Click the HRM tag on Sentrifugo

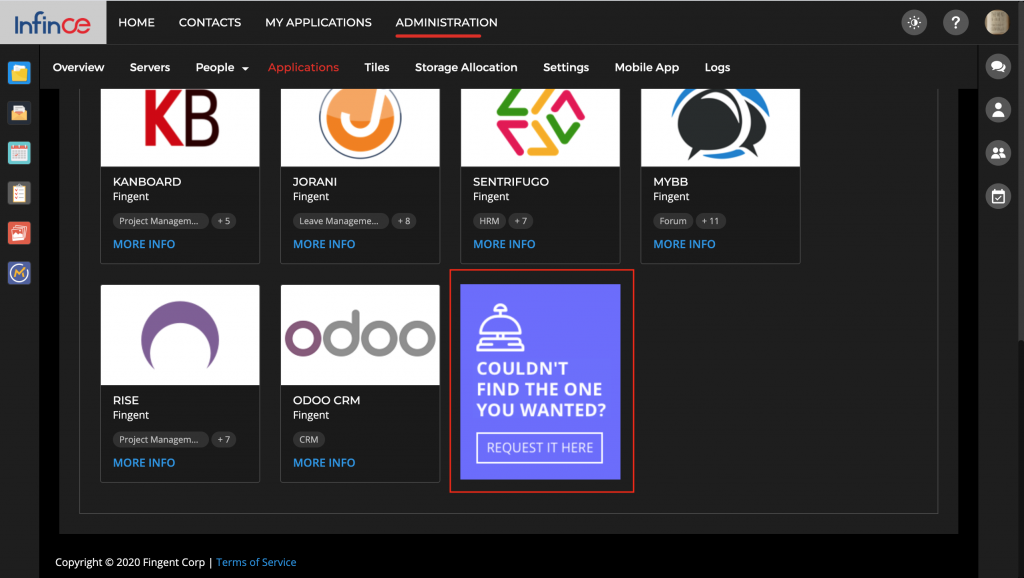[489, 221]
